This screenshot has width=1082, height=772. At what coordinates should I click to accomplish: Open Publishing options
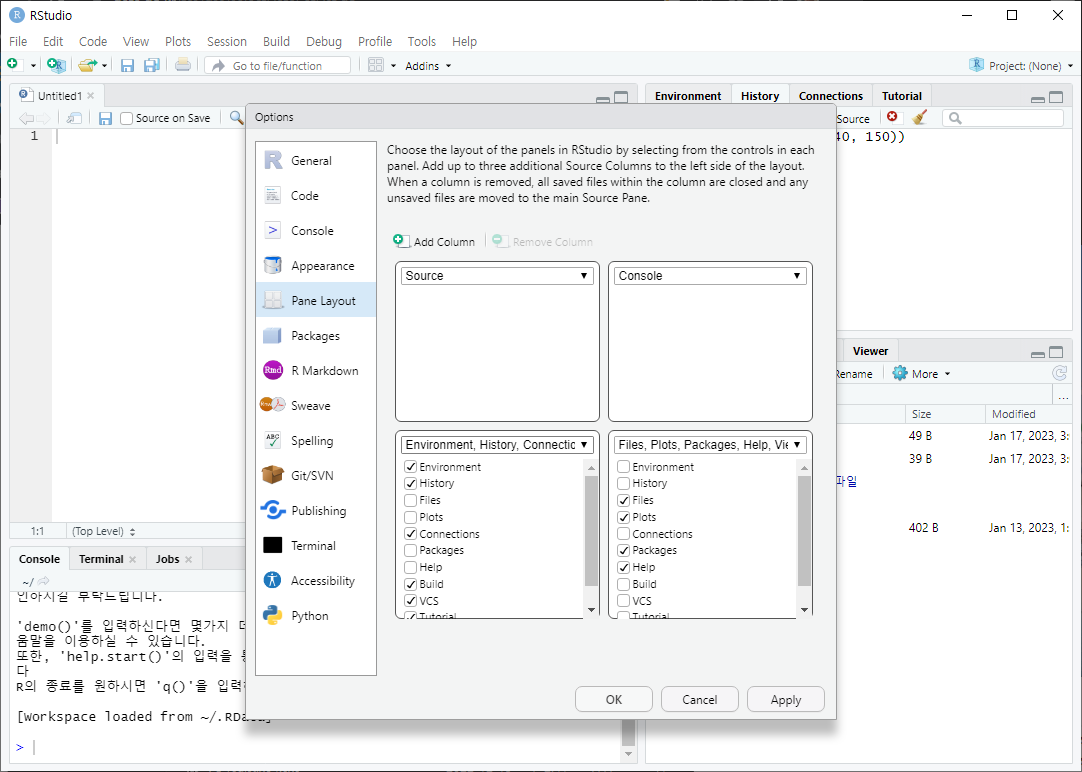315,511
